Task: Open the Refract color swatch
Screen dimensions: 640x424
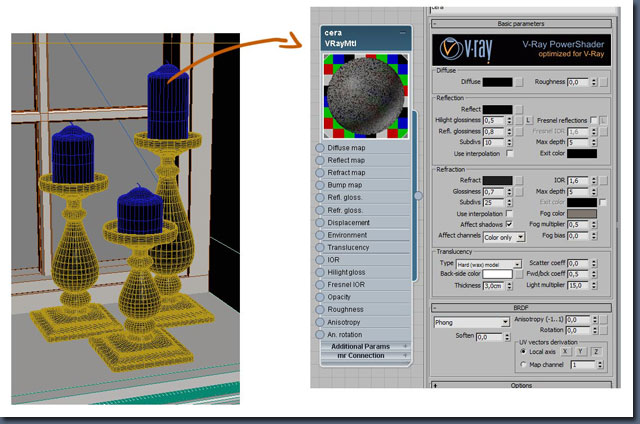Action: (498, 180)
